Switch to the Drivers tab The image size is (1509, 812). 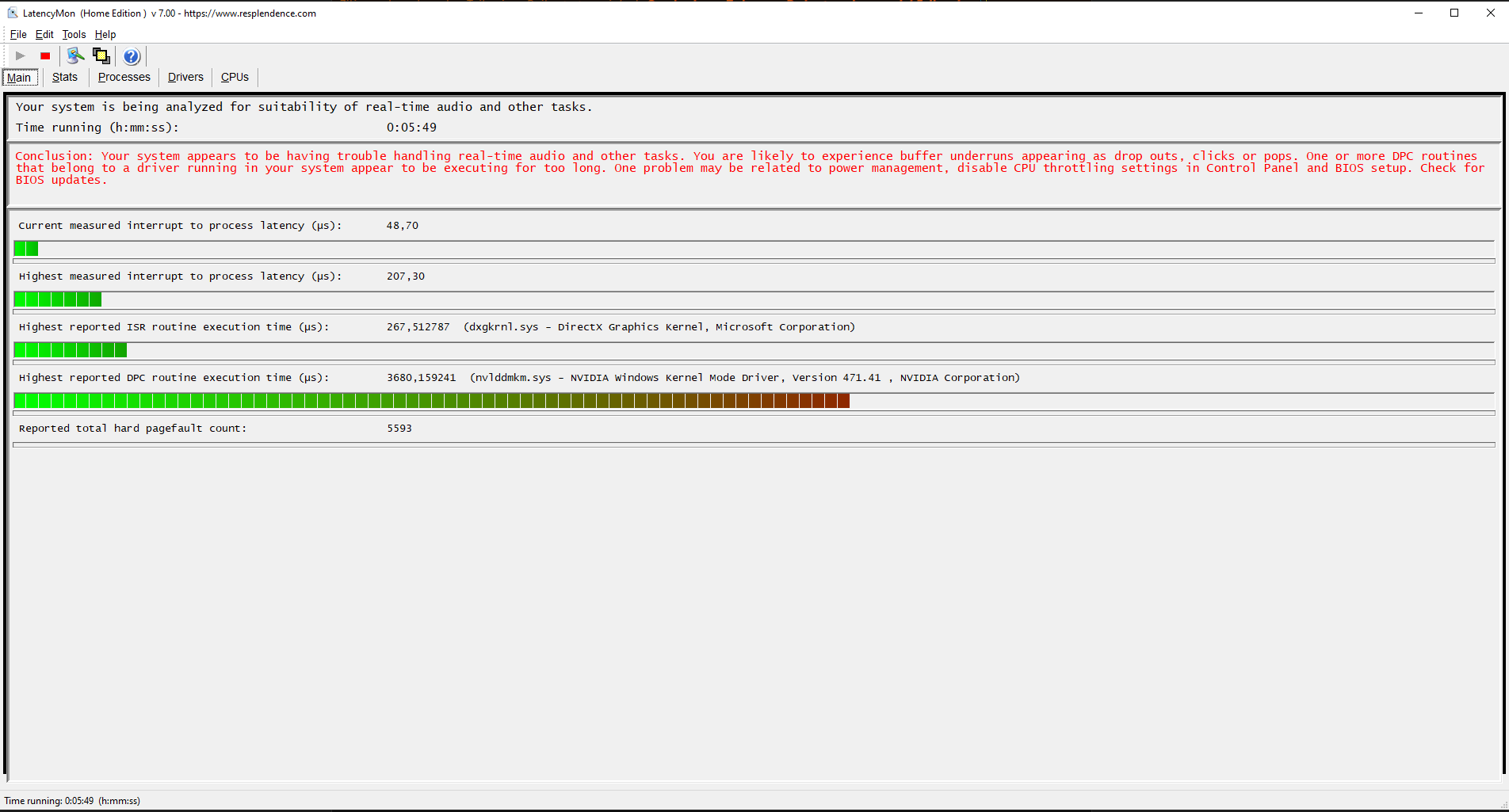185,77
